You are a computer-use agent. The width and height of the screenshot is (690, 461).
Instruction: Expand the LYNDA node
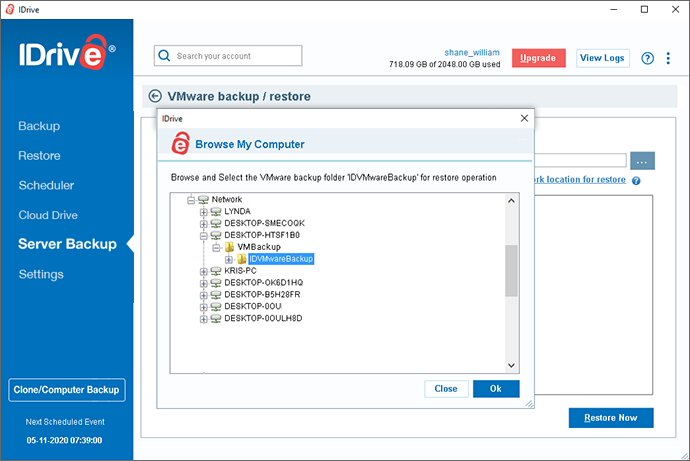click(203, 212)
